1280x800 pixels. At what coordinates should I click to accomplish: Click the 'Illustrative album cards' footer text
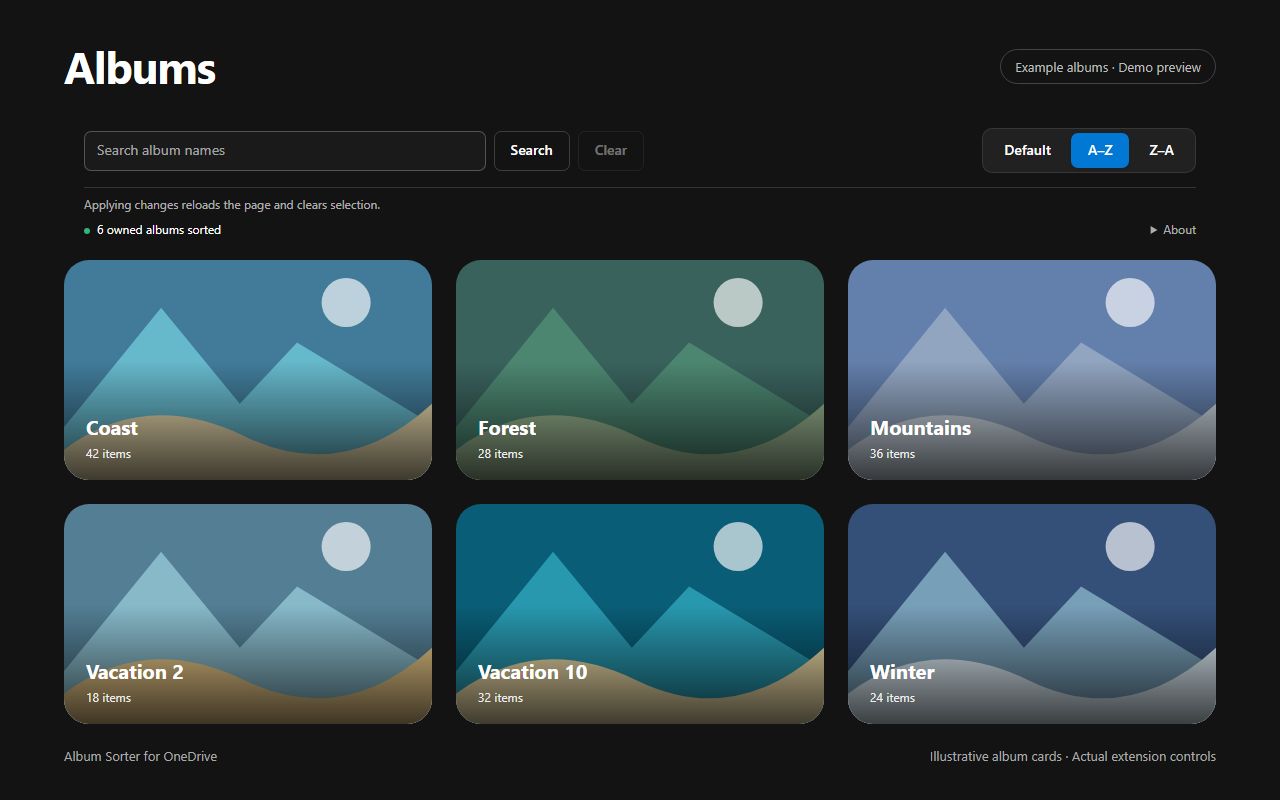(995, 757)
